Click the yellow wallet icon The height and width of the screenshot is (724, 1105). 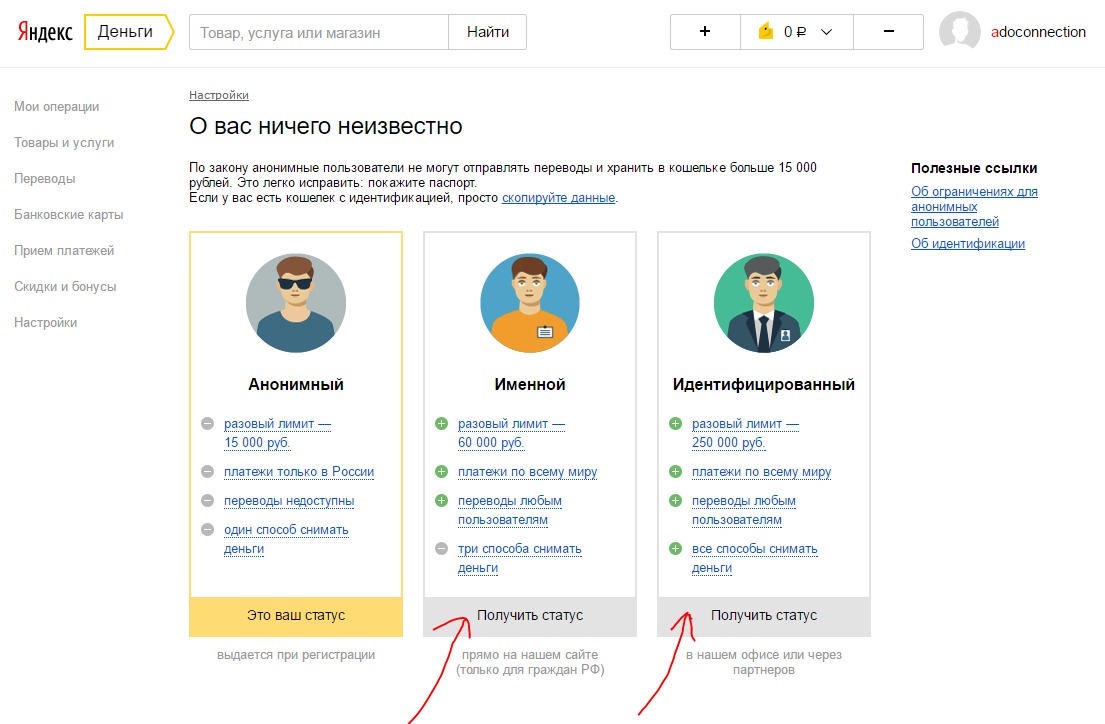pyautogui.click(x=766, y=32)
